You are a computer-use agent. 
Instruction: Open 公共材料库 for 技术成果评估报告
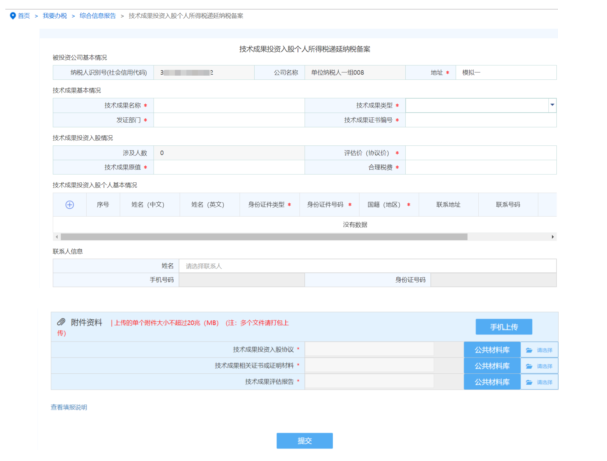coord(490,382)
